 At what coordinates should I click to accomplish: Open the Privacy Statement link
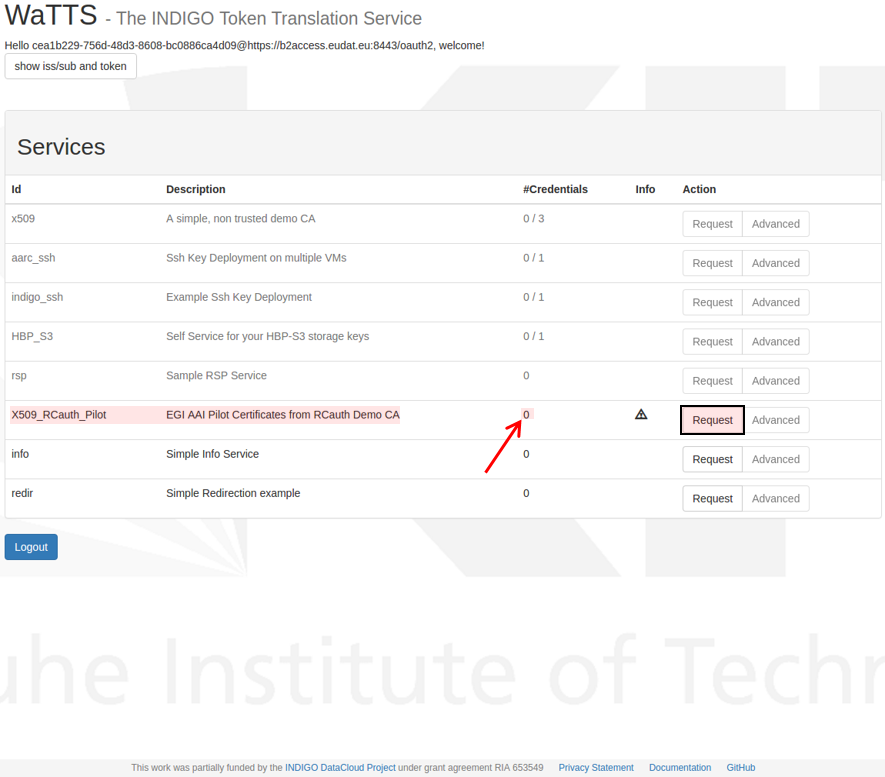click(x=596, y=767)
